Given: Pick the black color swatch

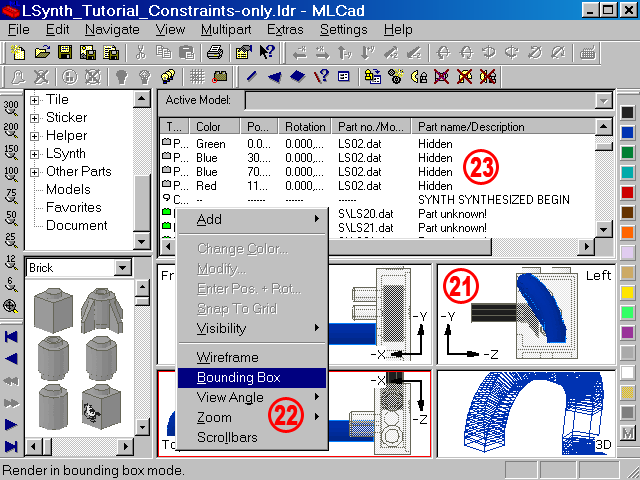Looking at the screenshot, I should click(627, 112).
